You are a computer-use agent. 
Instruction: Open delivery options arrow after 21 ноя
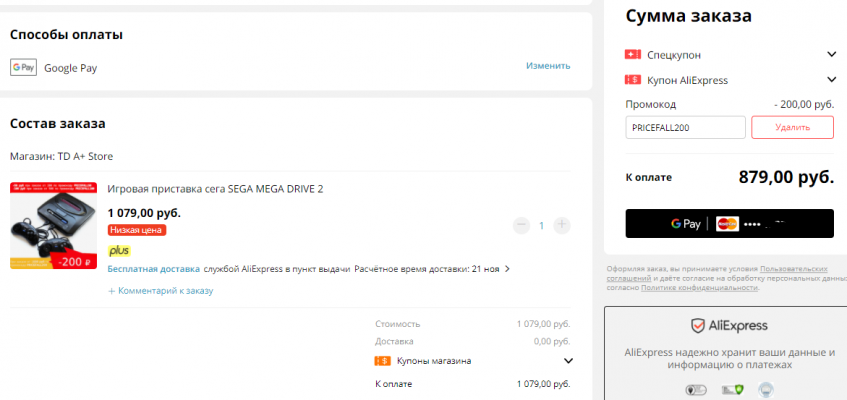[507, 269]
